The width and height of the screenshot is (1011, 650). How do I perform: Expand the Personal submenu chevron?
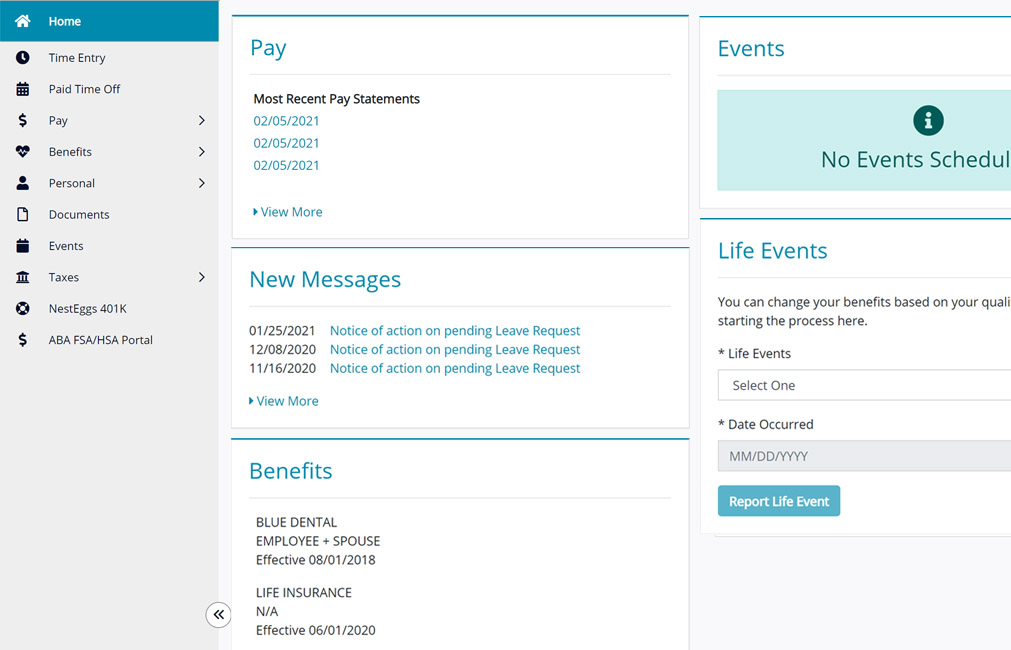click(x=202, y=183)
